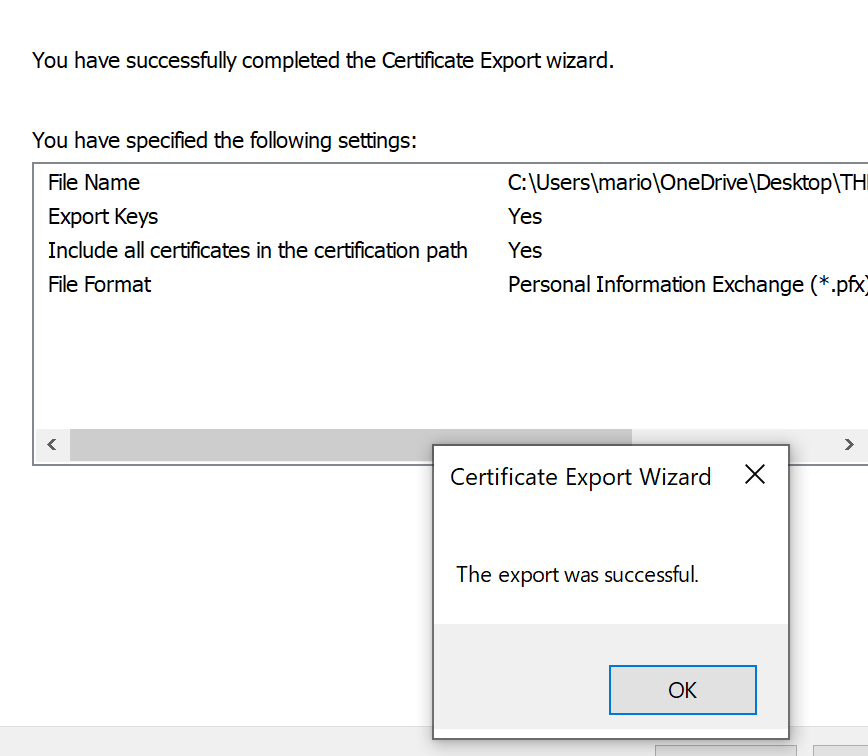This screenshot has height=756, width=868.
Task: Select the Export Keys setting row
Action: 103,217
